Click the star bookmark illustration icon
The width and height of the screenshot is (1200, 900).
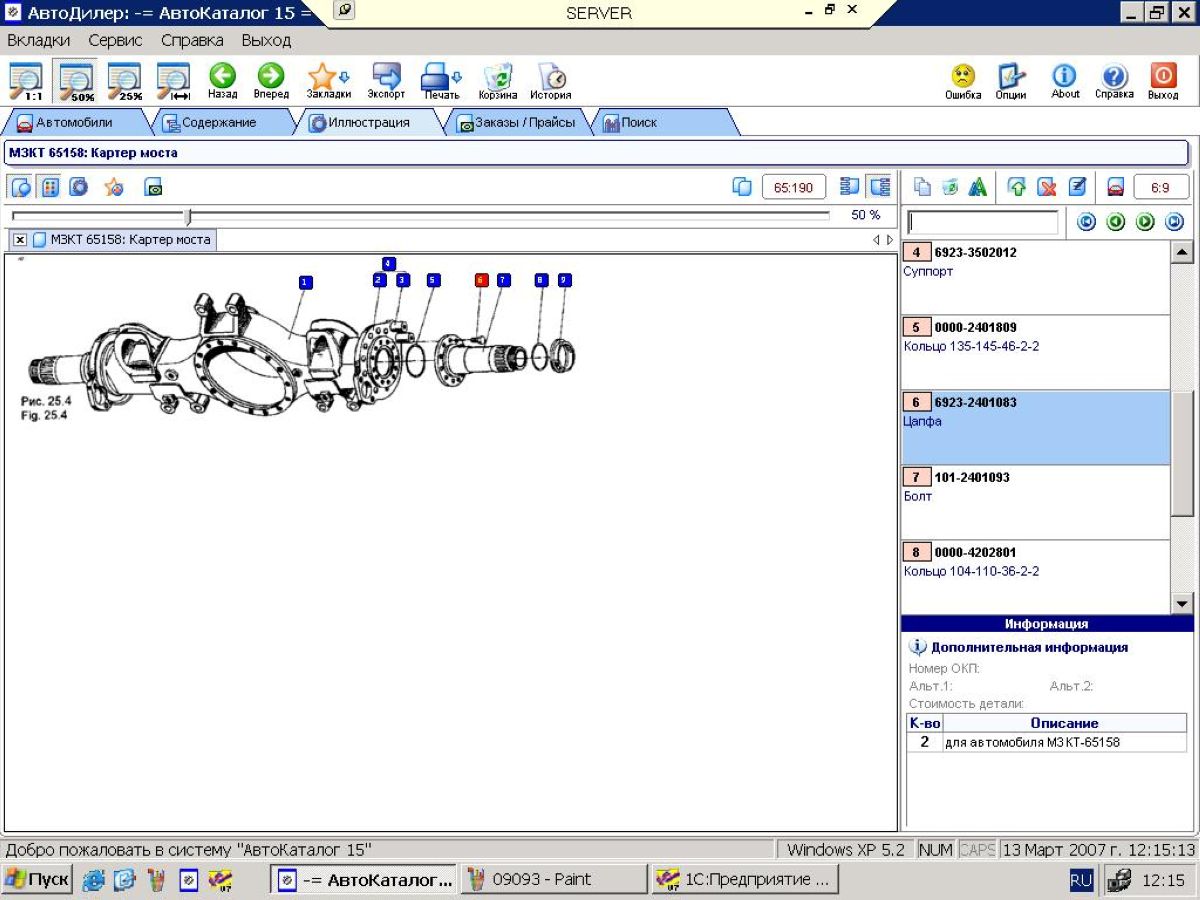click(x=114, y=187)
